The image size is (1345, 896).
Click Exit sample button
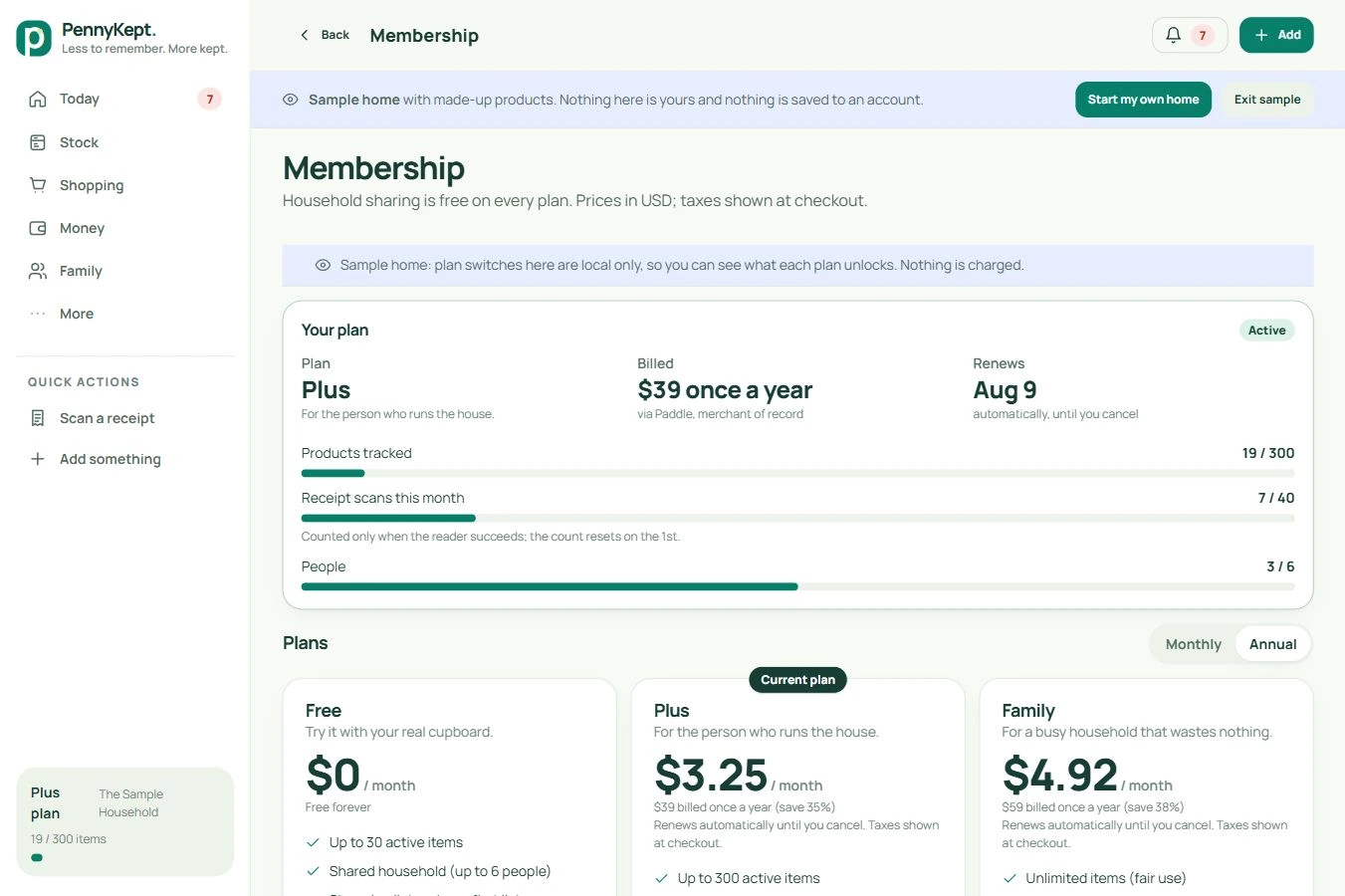(1267, 100)
